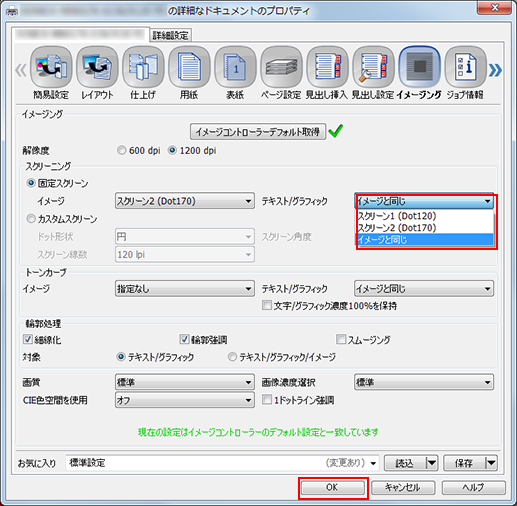Click イメージコントローラーデフォルト取得 button
This screenshot has height=506, width=517.
[x=258, y=132]
